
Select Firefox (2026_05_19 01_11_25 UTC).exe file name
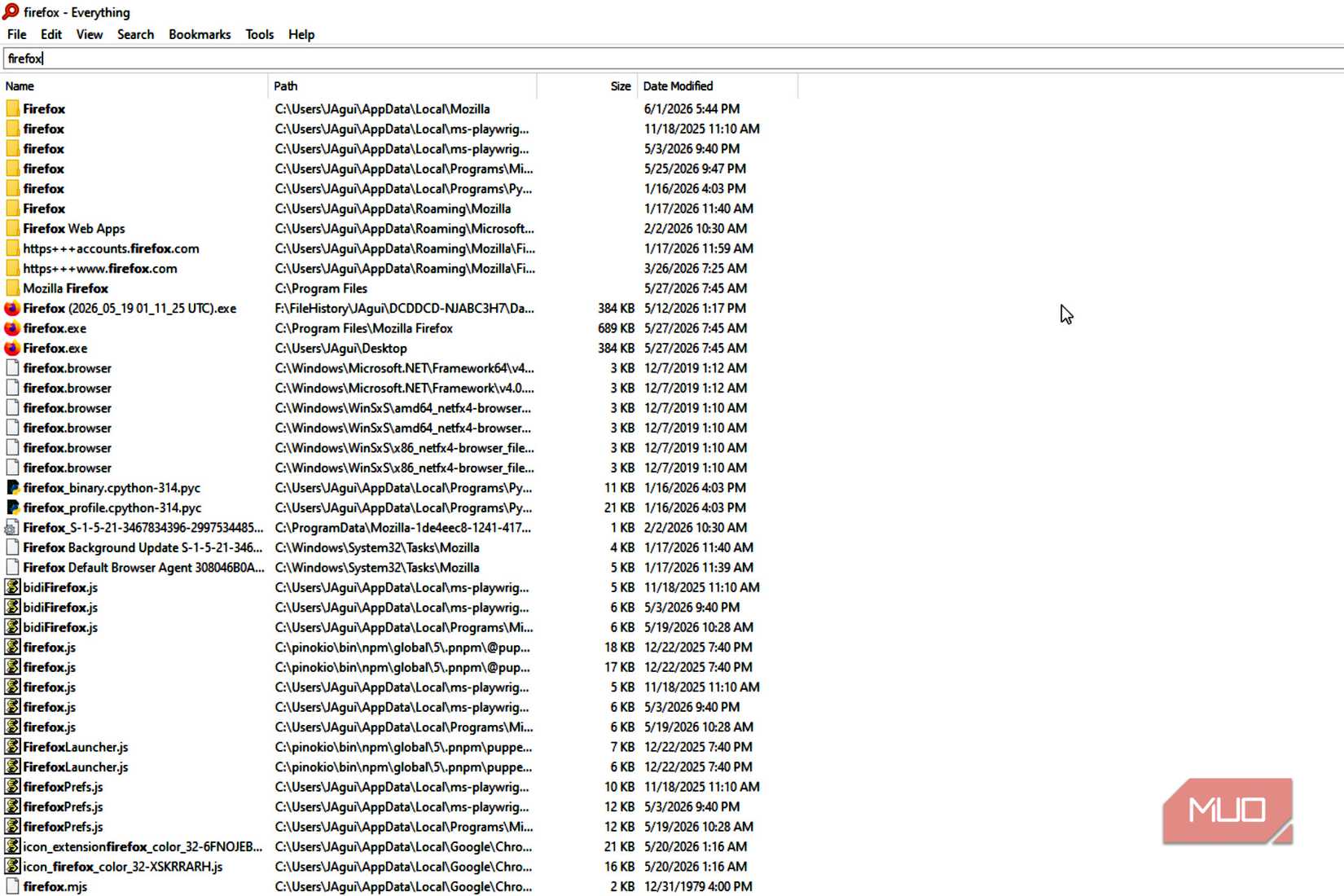click(x=130, y=308)
